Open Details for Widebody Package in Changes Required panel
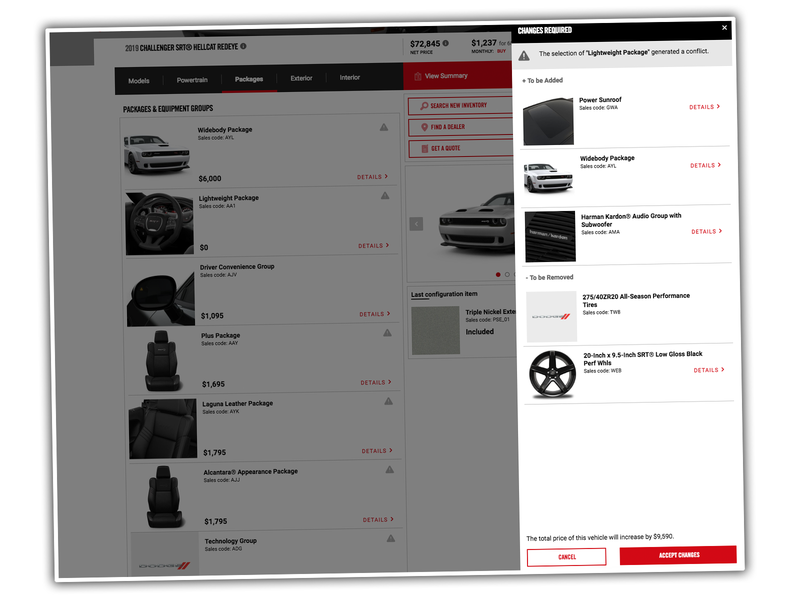 point(706,165)
